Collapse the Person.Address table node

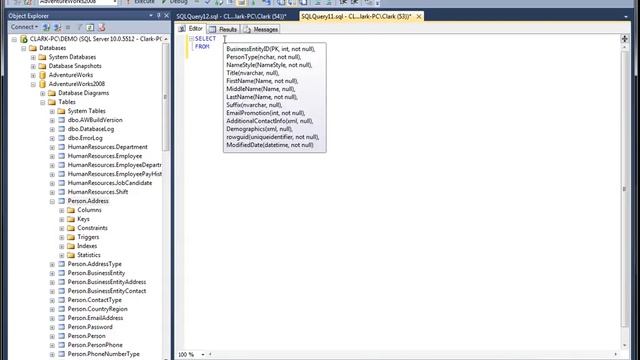click(52, 201)
